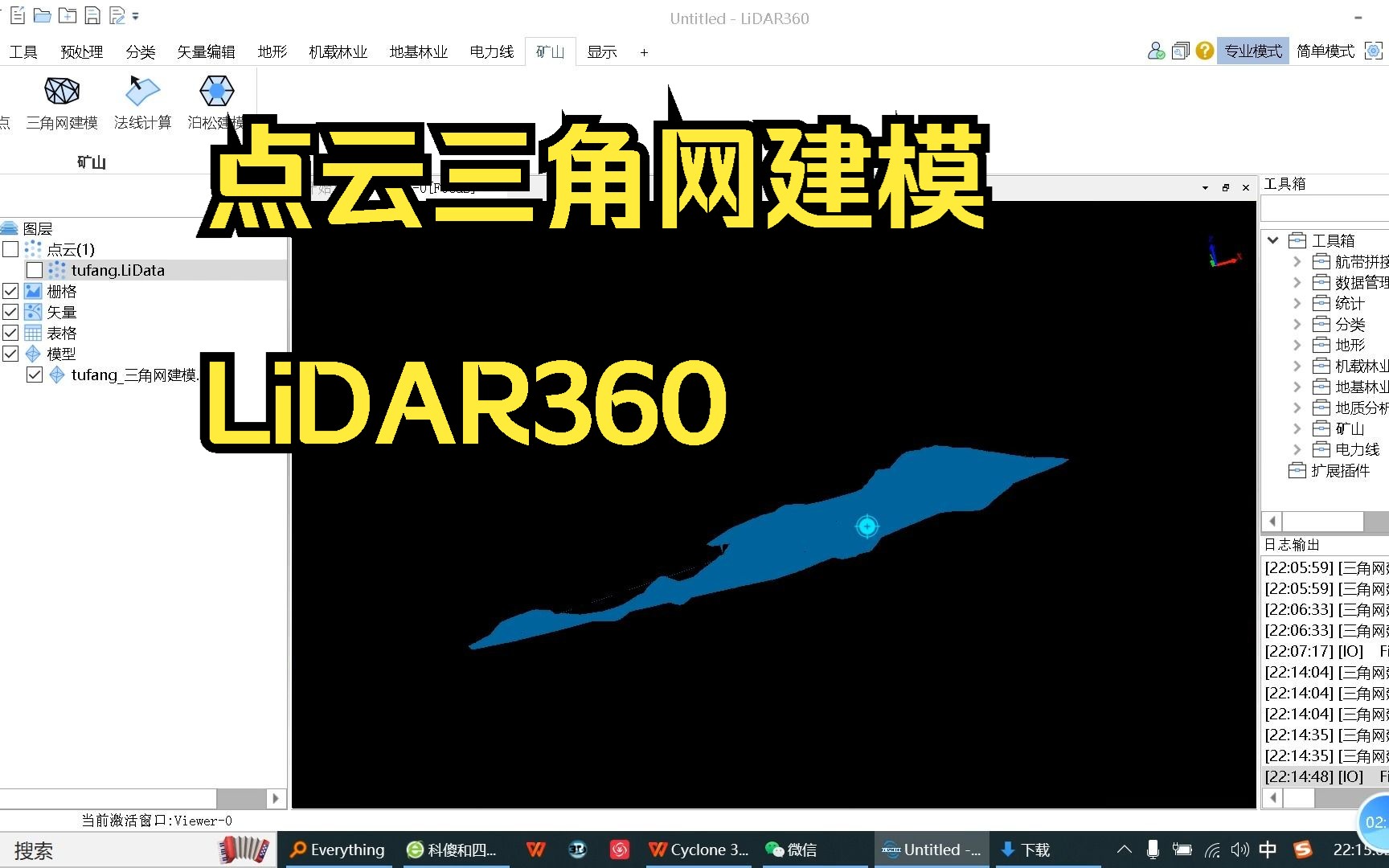Add a ribbon tab with the plus button

(644, 52)
